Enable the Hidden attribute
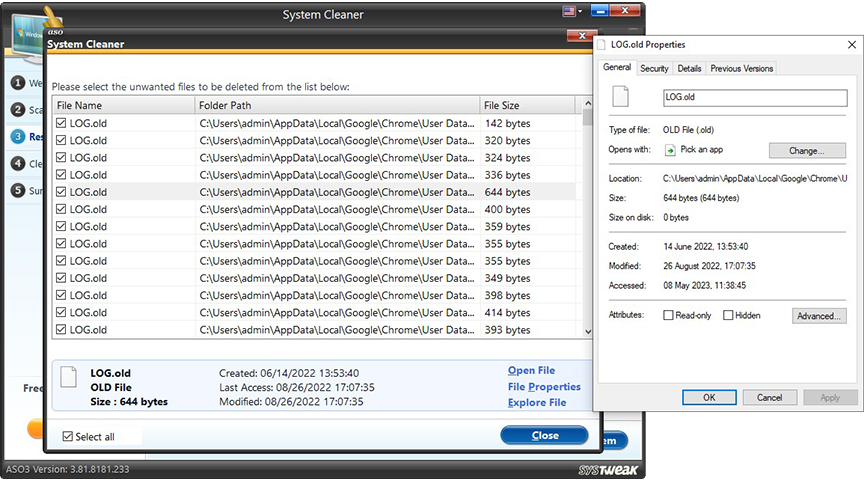 coord(728,315)
